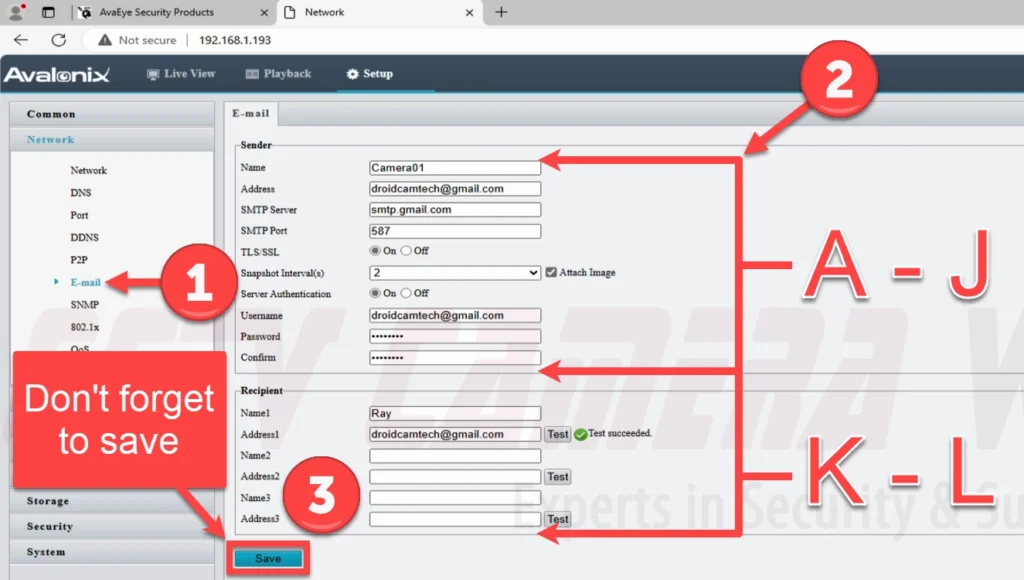
Task: Click the page reload icon
Action: pos(58,40)
